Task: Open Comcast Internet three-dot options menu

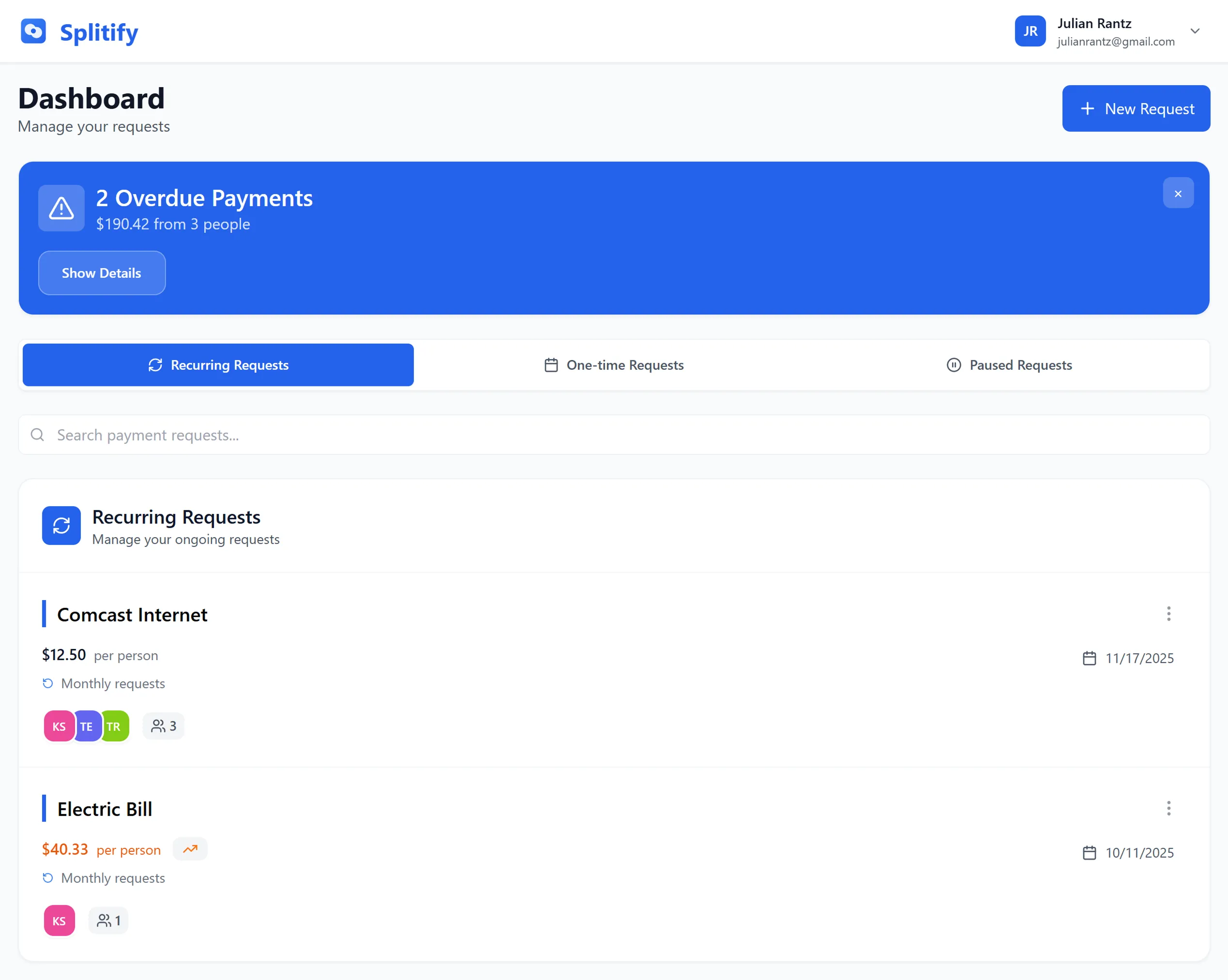Action: (x=1168, y=614)
